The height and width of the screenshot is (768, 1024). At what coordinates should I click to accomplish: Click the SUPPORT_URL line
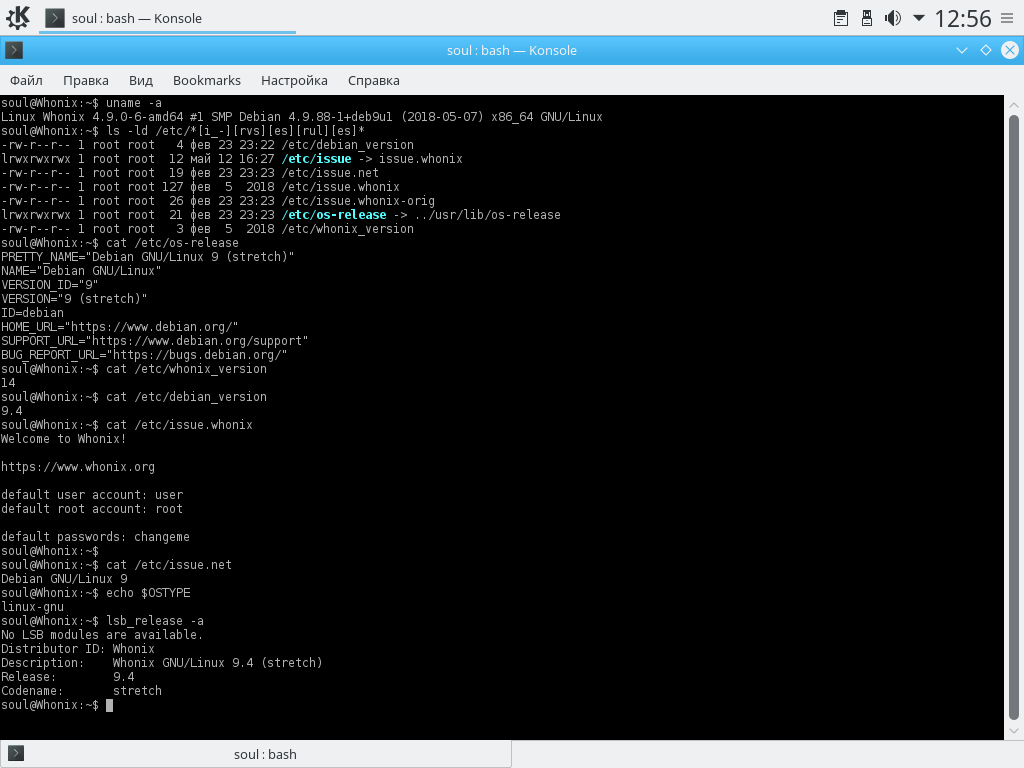tap(155, 341)
